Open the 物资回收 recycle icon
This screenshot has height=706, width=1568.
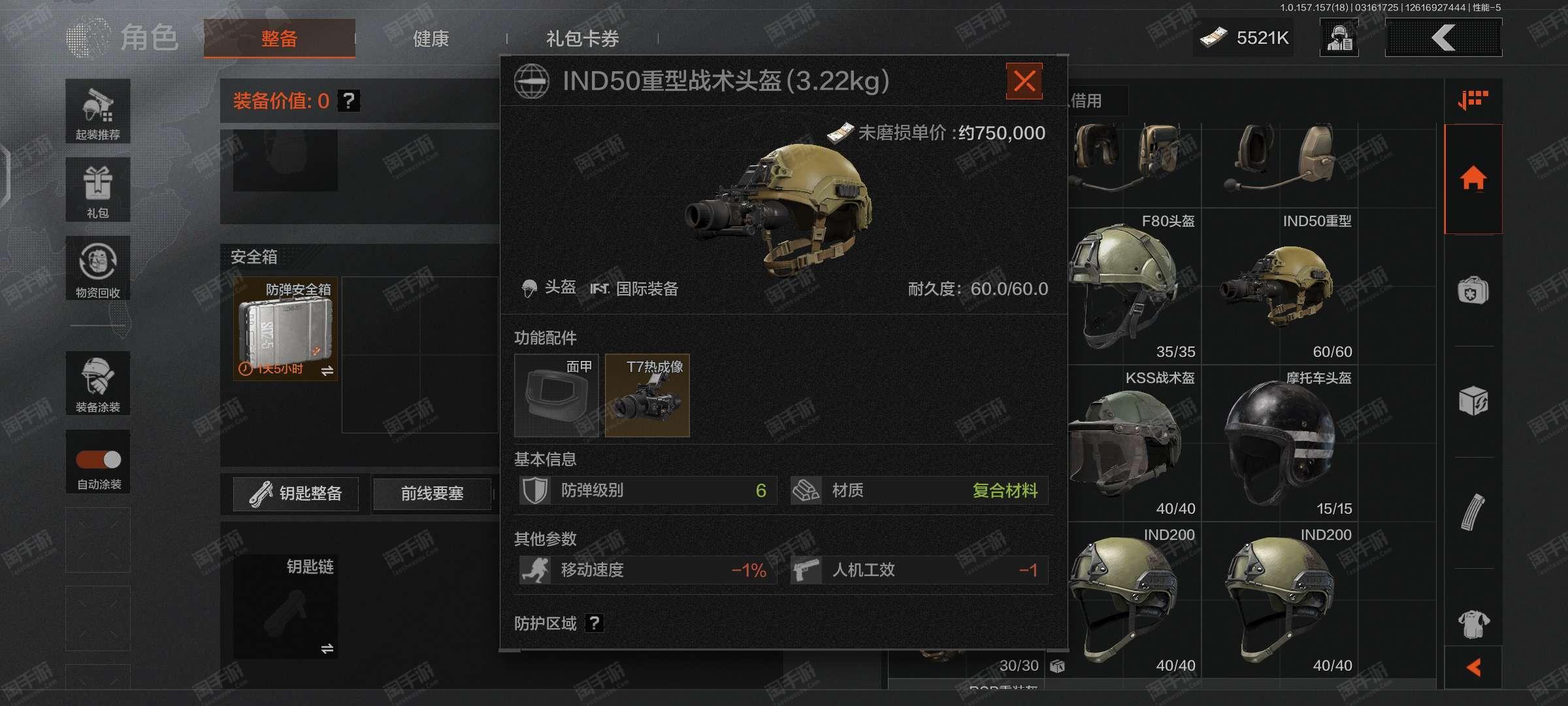[x=98, y=268]
